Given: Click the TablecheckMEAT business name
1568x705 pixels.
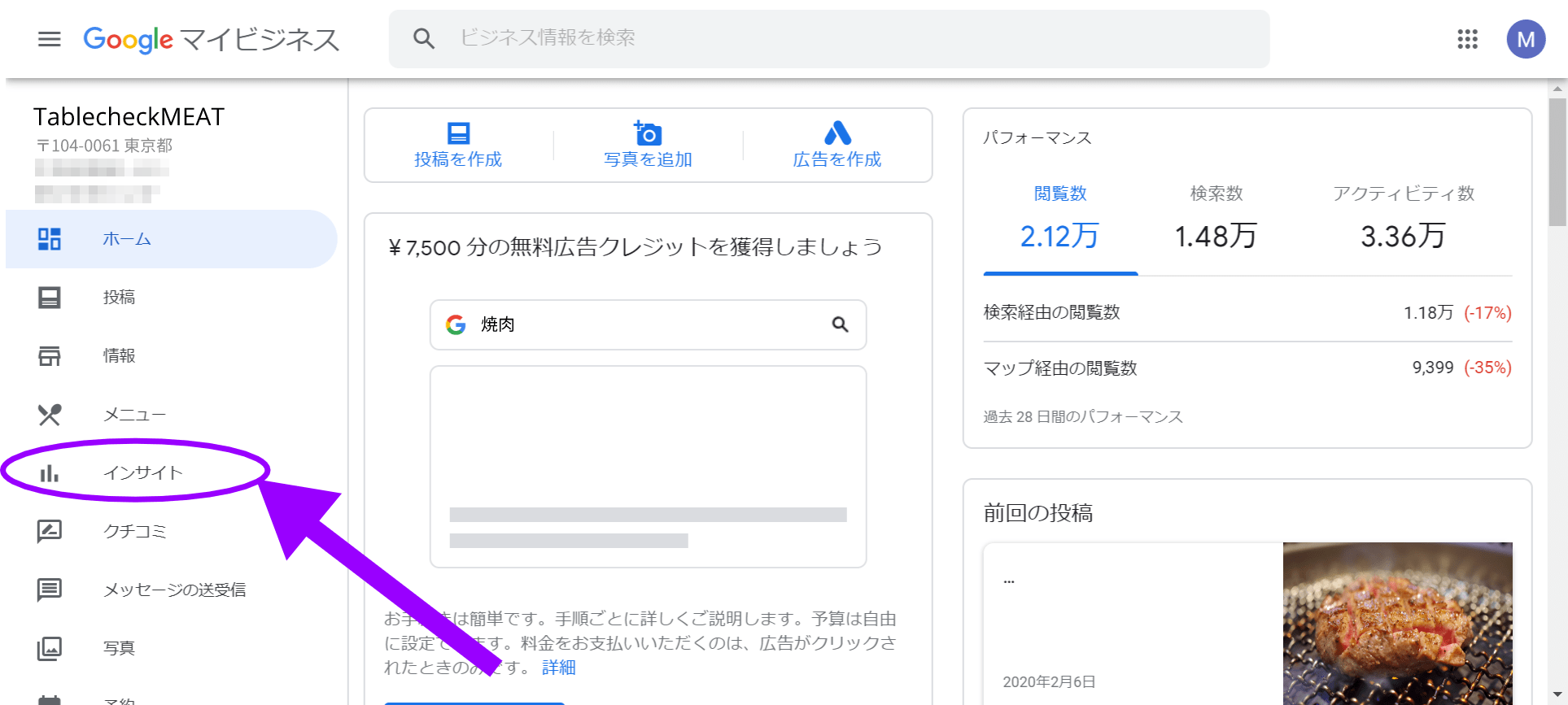Looking at the screenshot, I should point(129,117).
